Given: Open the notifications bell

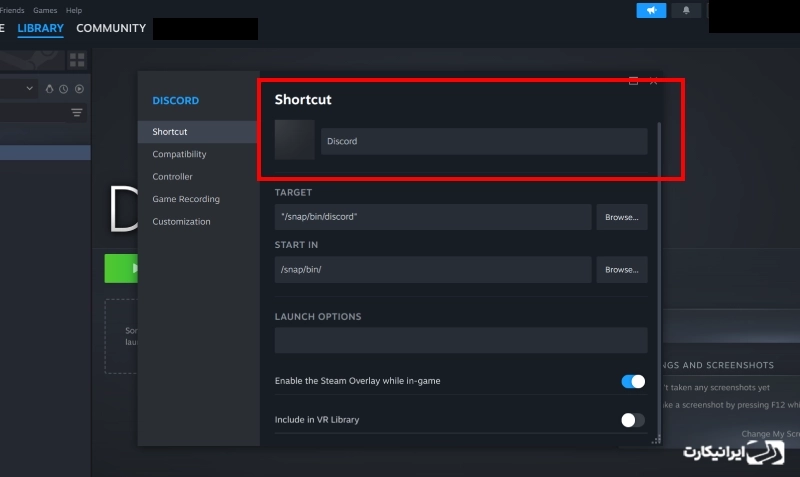Looking at the screenshot, I should coord(685,10).
